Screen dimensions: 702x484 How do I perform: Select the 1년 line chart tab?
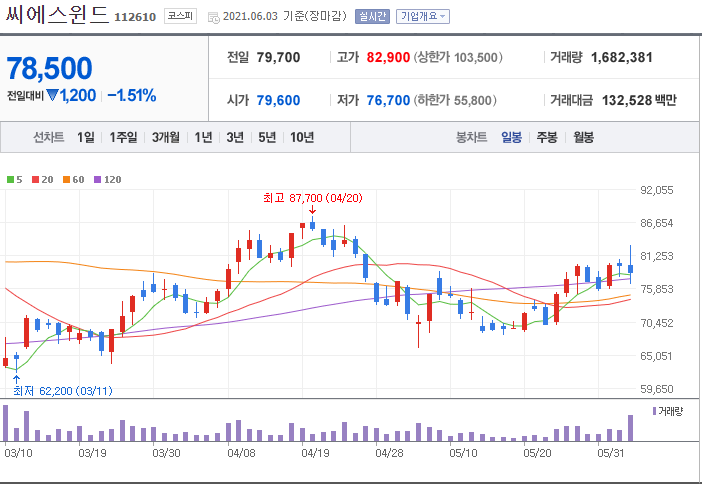coord(203,137)
